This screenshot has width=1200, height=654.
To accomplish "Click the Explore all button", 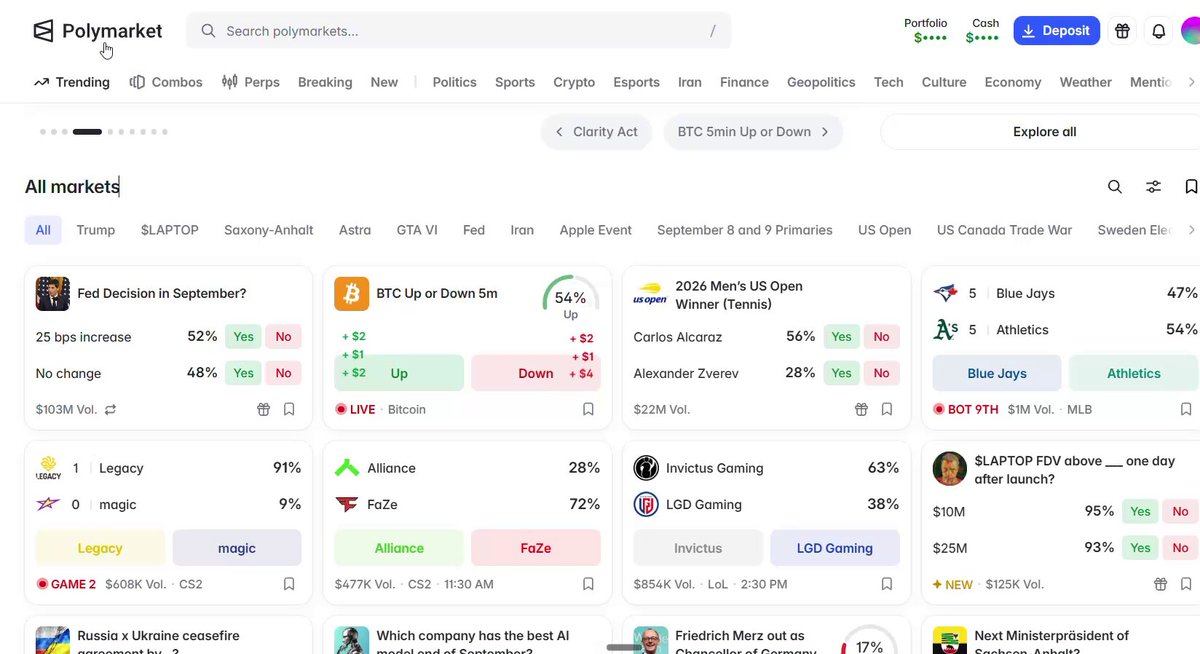I will (1044, 132).
